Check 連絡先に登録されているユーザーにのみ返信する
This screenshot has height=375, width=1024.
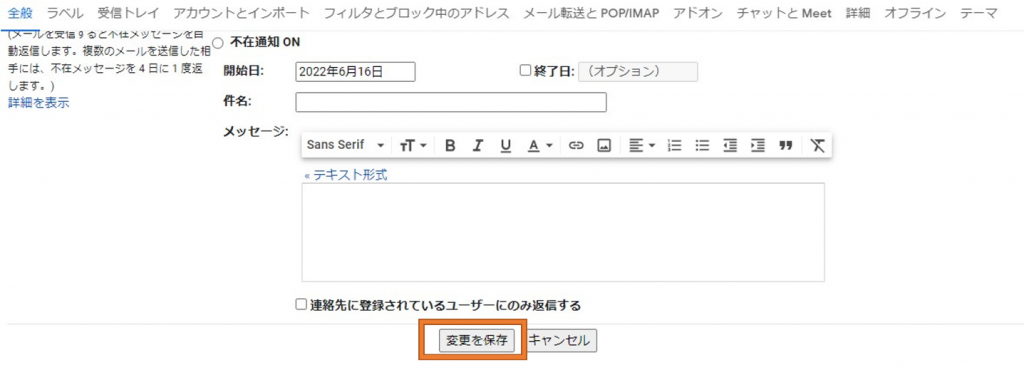click(x=300, y=304)
